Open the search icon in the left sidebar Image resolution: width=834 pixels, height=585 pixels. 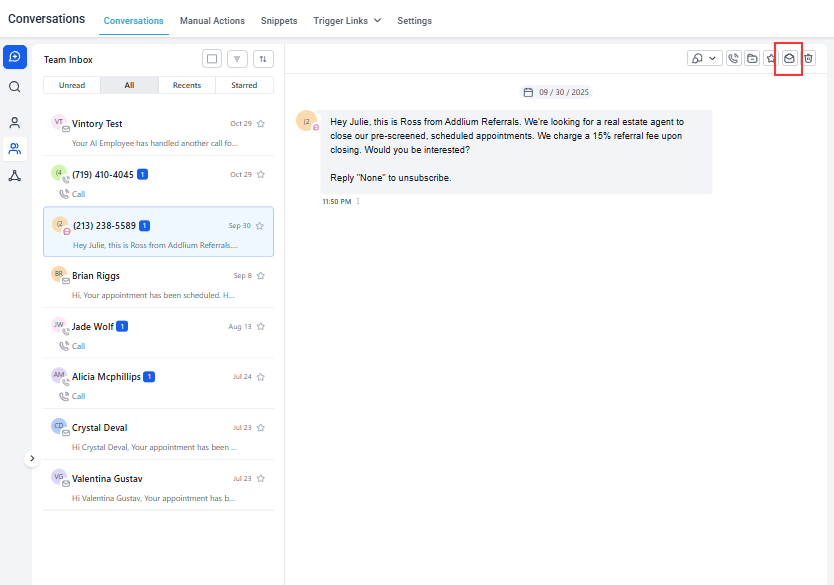[x=15, y=87]
